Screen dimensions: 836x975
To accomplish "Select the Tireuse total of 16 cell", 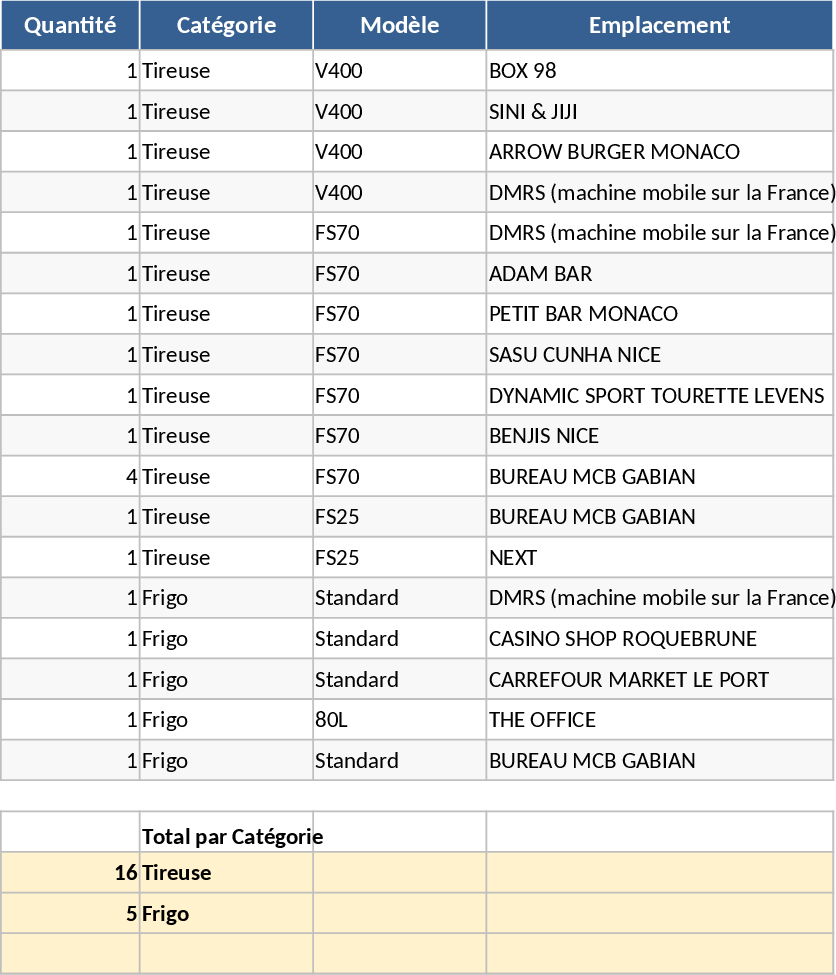I will pyautogui.click(x=71, y=873).
